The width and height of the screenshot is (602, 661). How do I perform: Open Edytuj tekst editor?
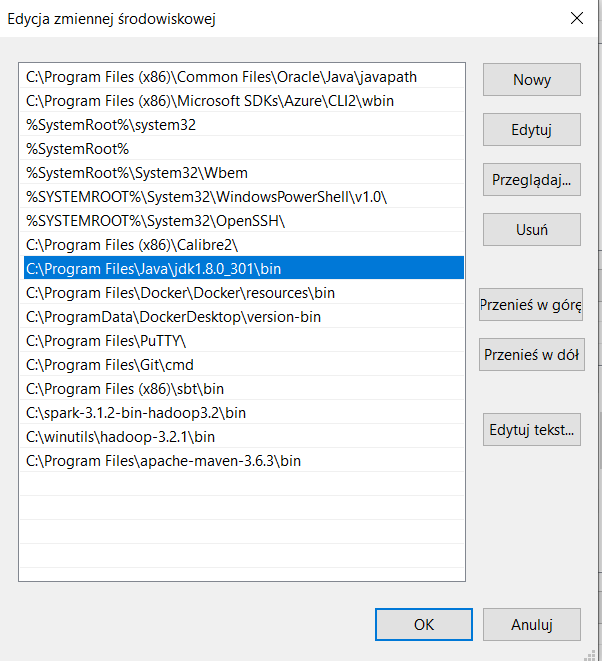(531, 430)
